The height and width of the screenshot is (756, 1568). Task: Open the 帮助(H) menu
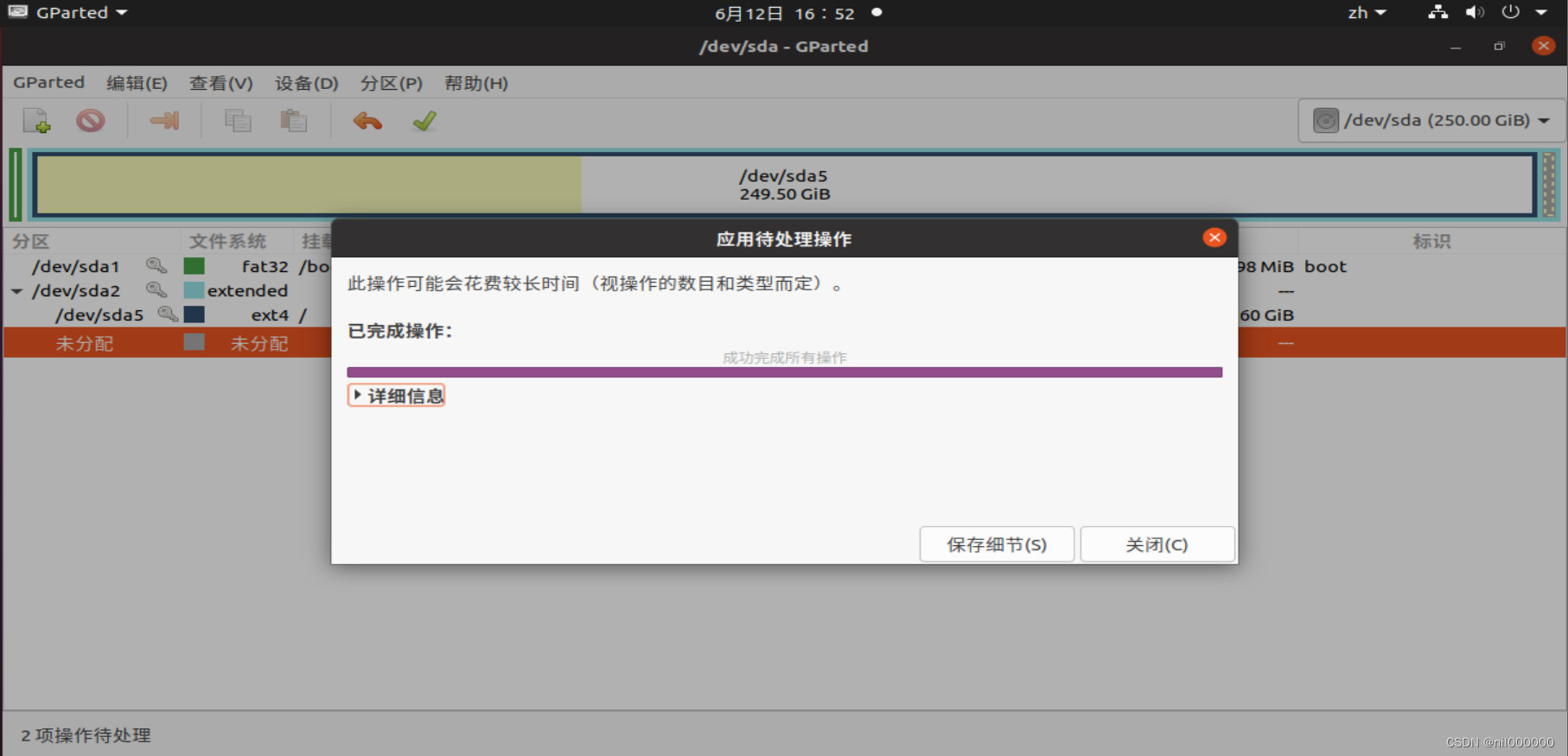[x=476, y=83]
